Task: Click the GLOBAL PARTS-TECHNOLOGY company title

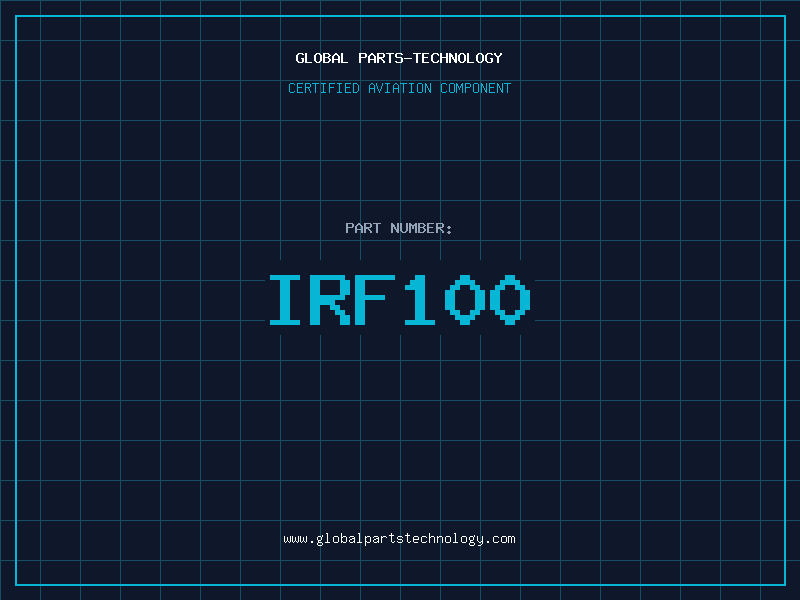Action: click(399, 58)
